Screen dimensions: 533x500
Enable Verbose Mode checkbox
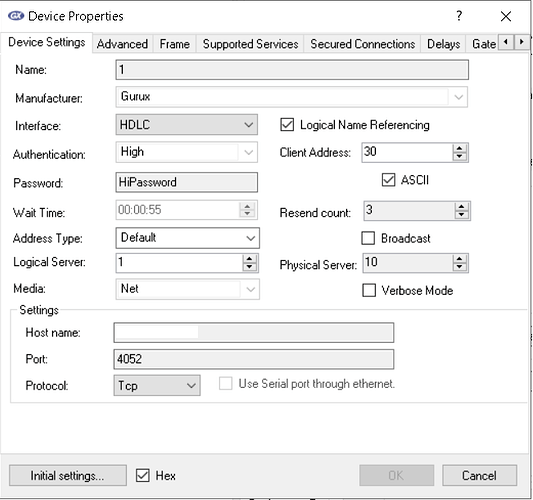pyautogui.click(x=369, y=291)
